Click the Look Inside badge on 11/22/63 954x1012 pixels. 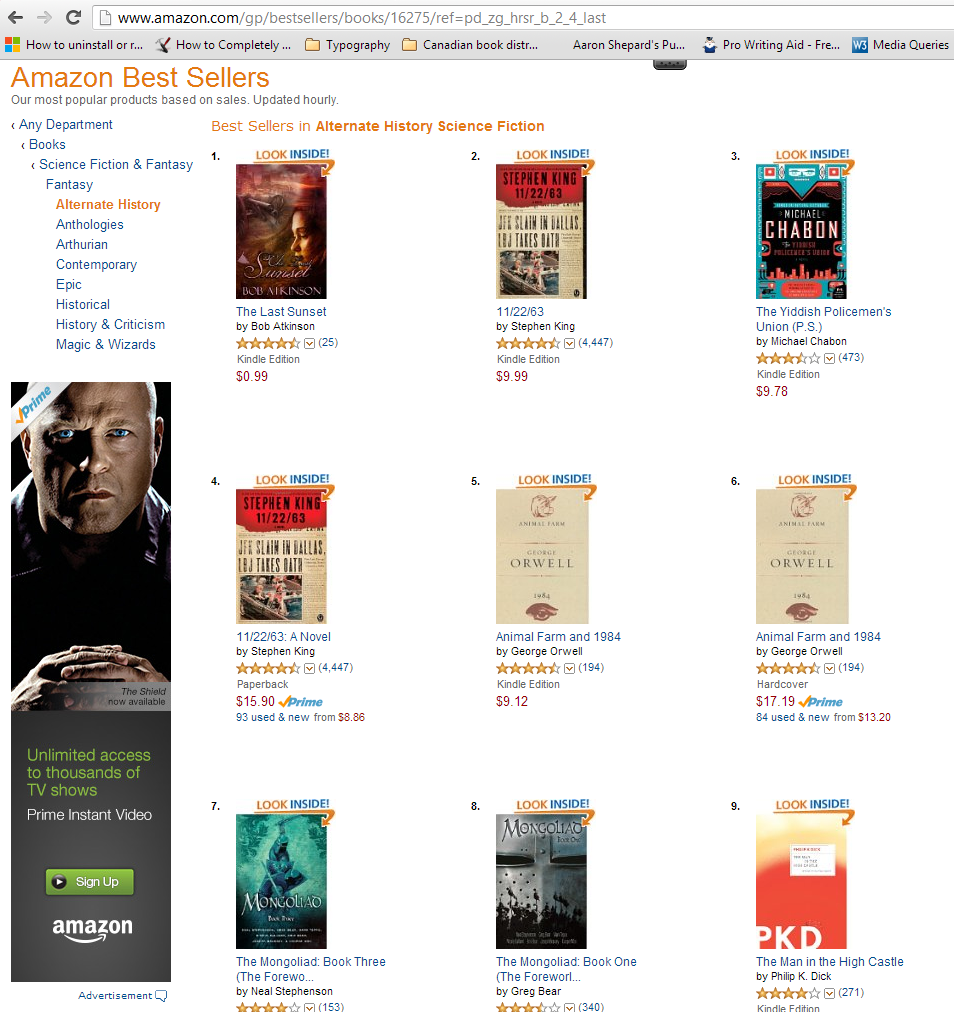553,155
